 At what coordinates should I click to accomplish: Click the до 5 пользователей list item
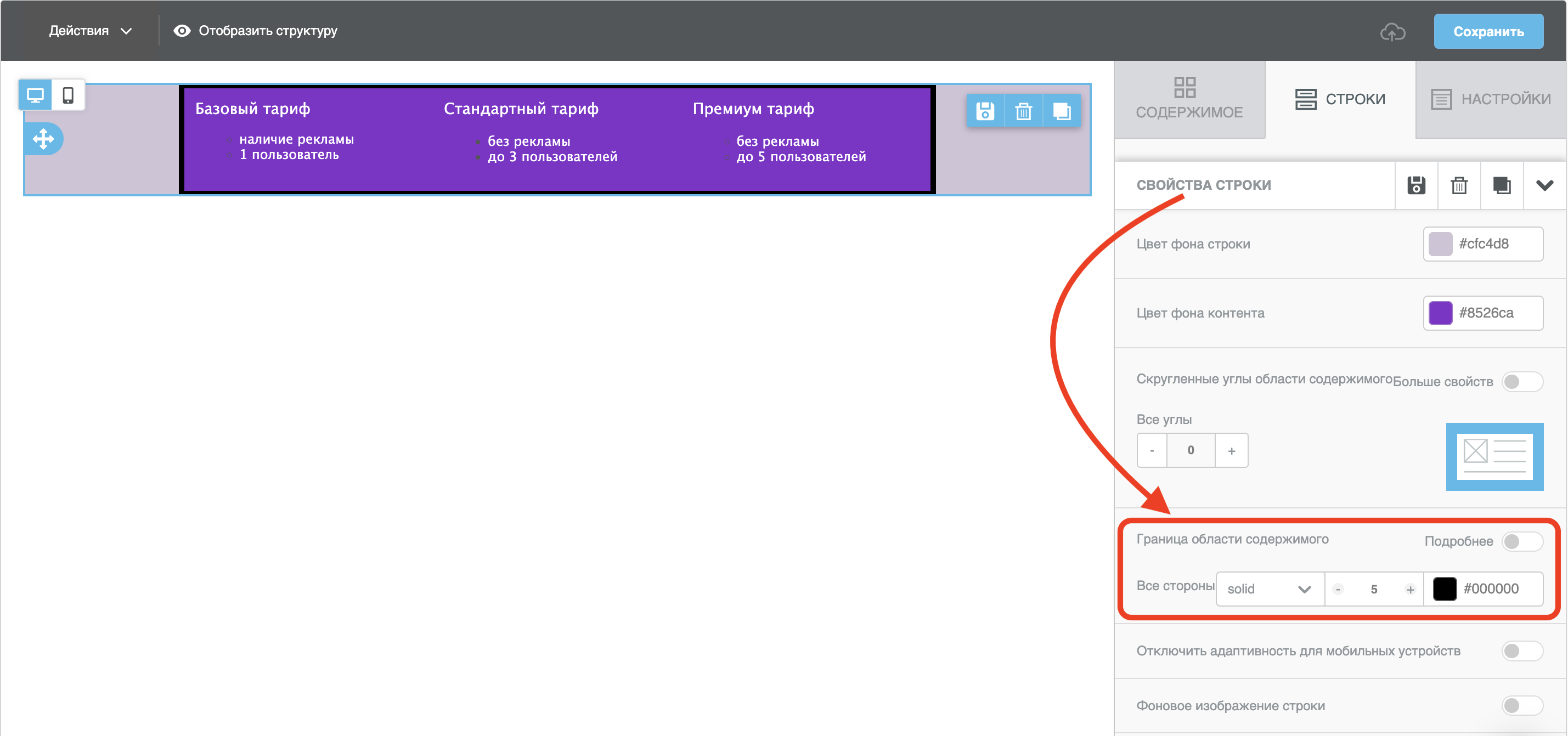click(801, 157)
